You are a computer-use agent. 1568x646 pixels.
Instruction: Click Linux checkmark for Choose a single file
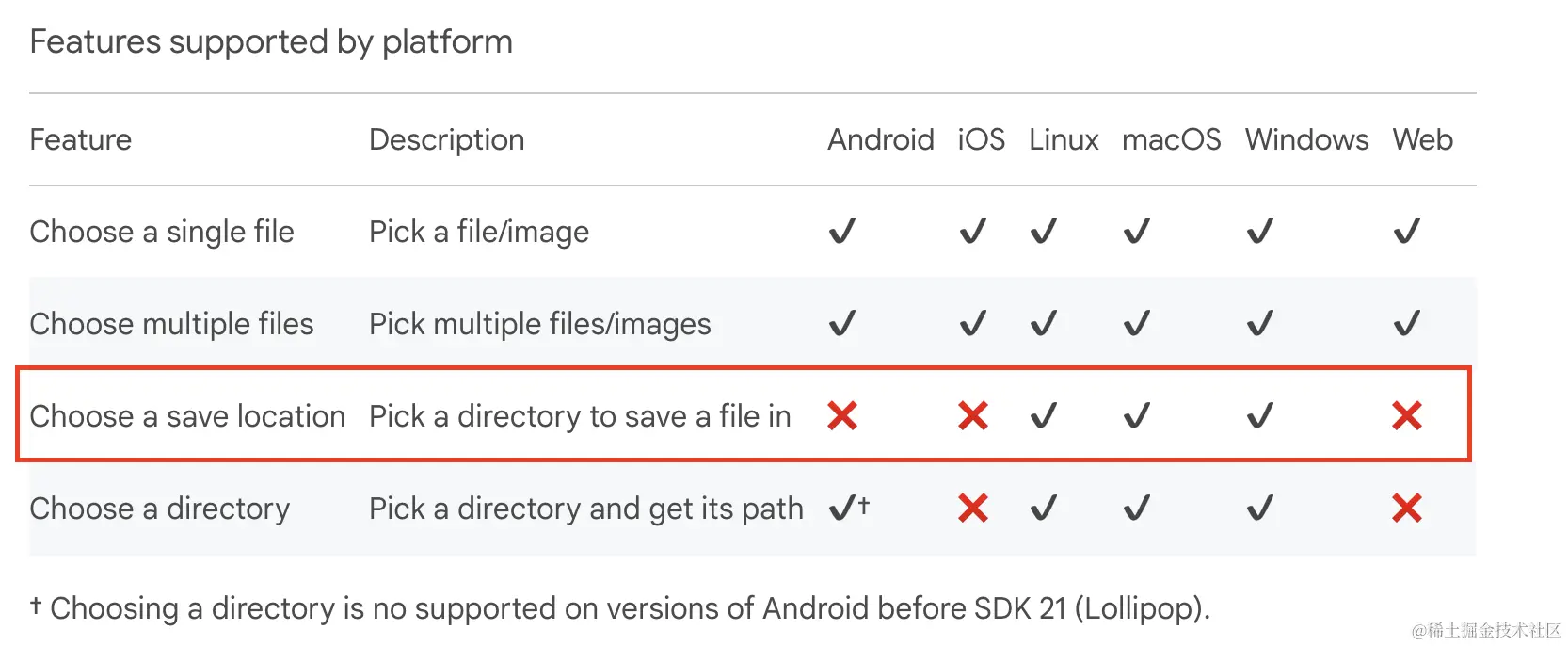coord(1044,231)
